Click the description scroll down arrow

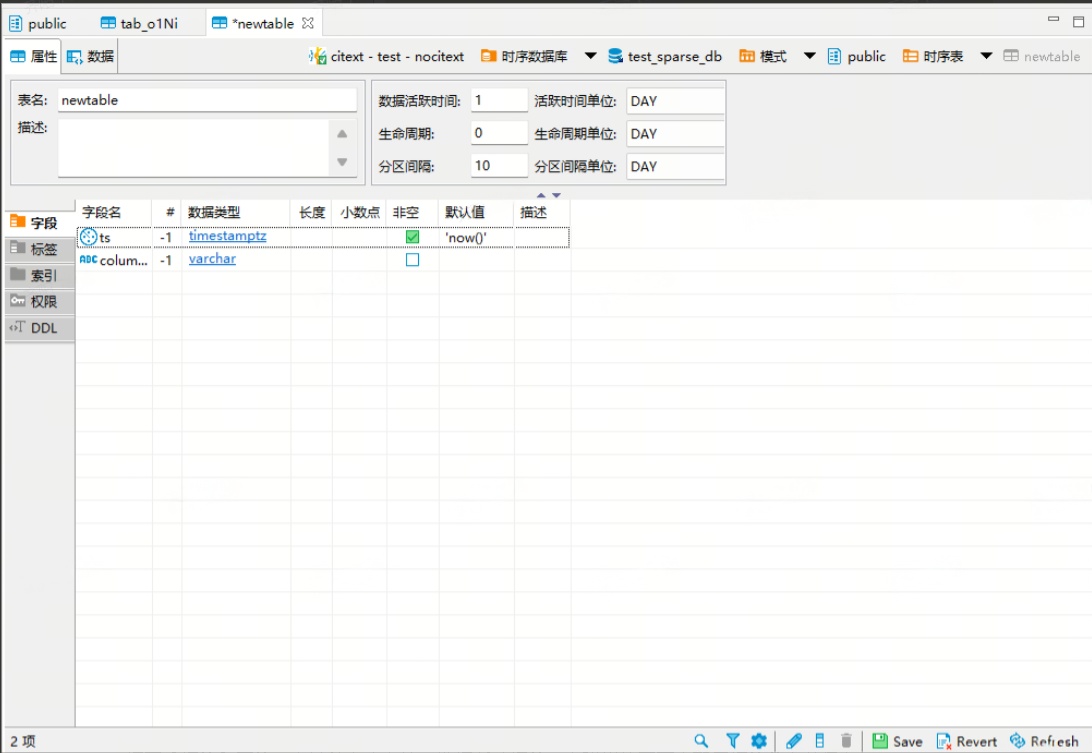pos(342,162)
